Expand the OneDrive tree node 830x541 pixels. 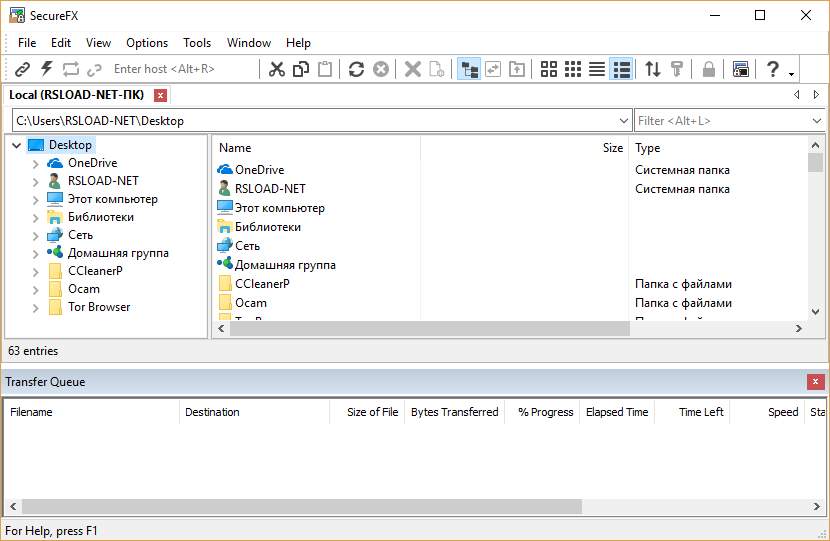[35, 164]
